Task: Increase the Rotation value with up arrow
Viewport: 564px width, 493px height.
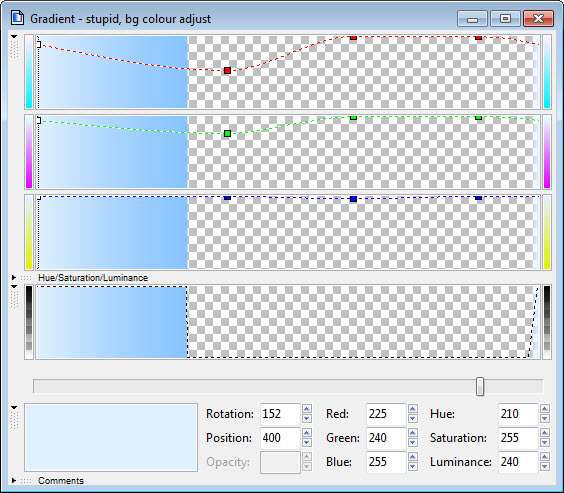Action: 307,409
